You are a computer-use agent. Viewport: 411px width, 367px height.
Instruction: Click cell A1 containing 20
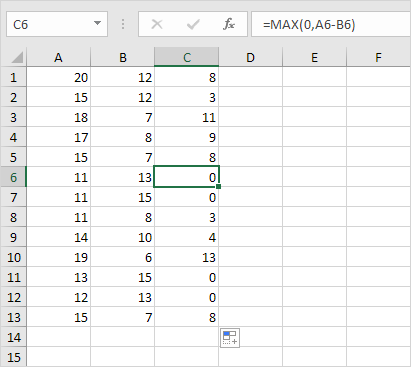pos(58,77)
